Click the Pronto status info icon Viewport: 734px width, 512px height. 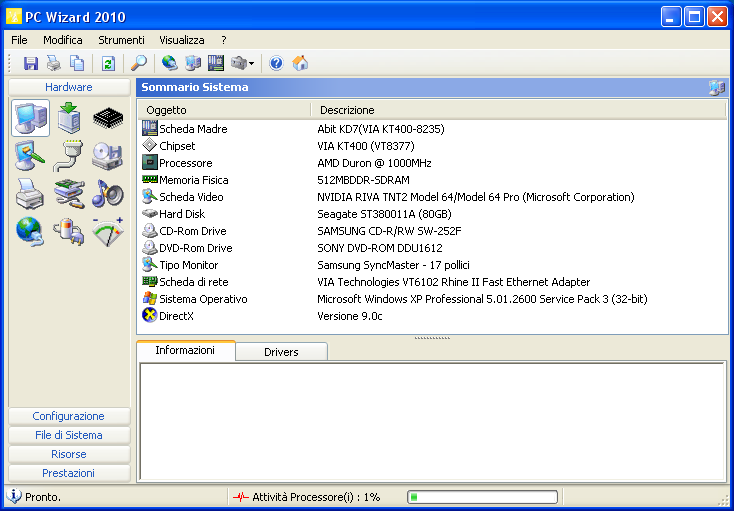coord(15,496)
